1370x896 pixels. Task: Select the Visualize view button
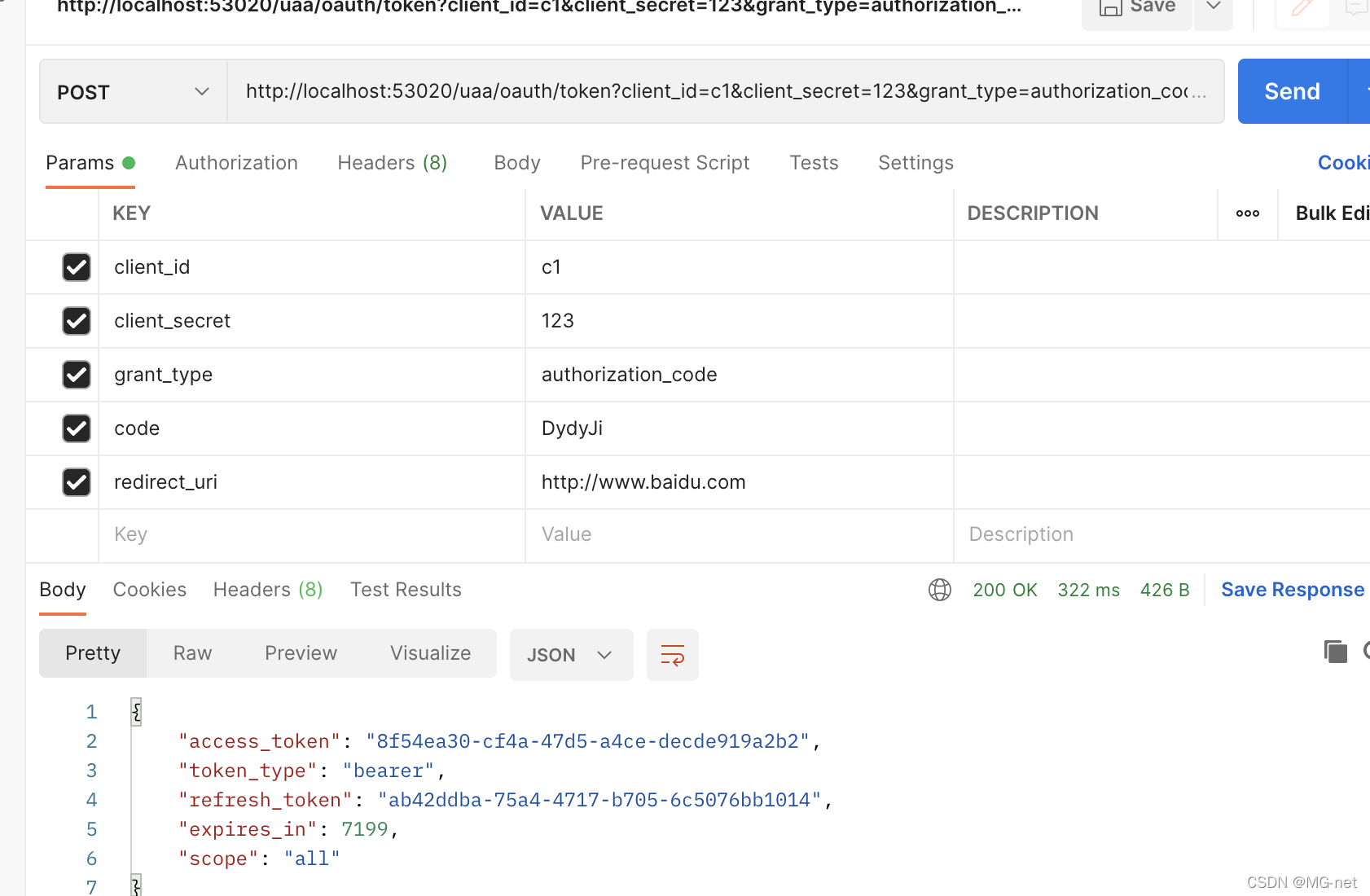430,653
